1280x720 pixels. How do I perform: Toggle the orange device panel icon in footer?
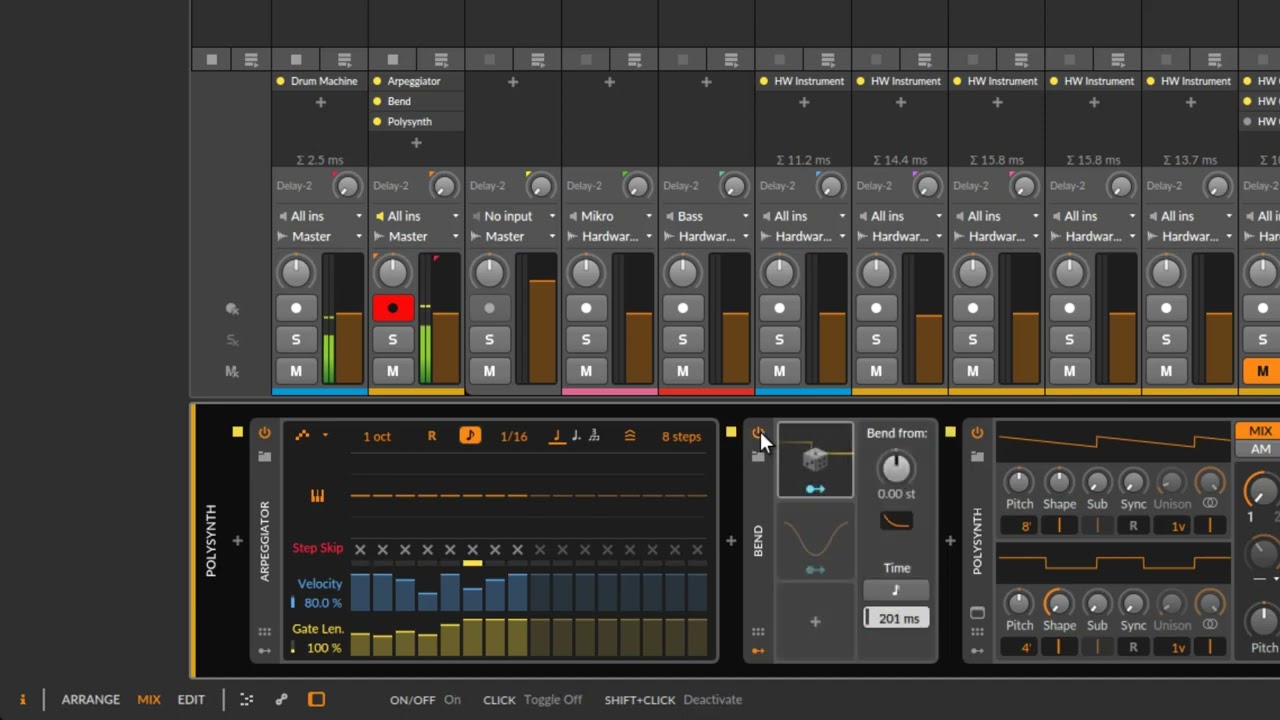coord(316,699)
